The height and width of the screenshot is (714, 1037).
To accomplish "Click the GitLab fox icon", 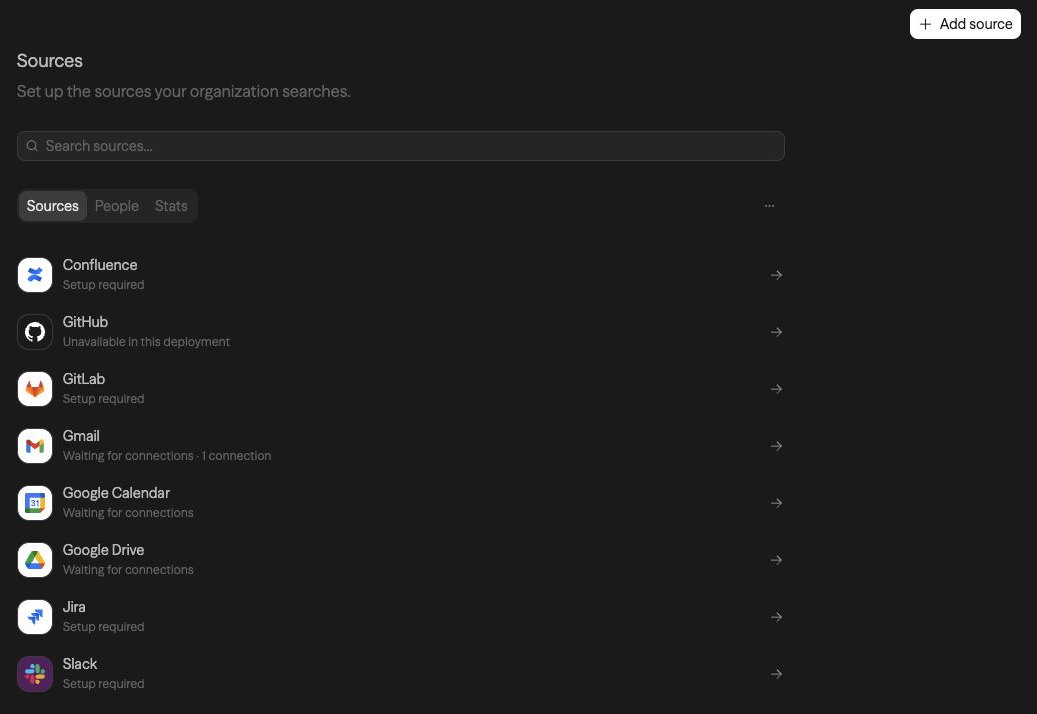I will tap(35, 389).
